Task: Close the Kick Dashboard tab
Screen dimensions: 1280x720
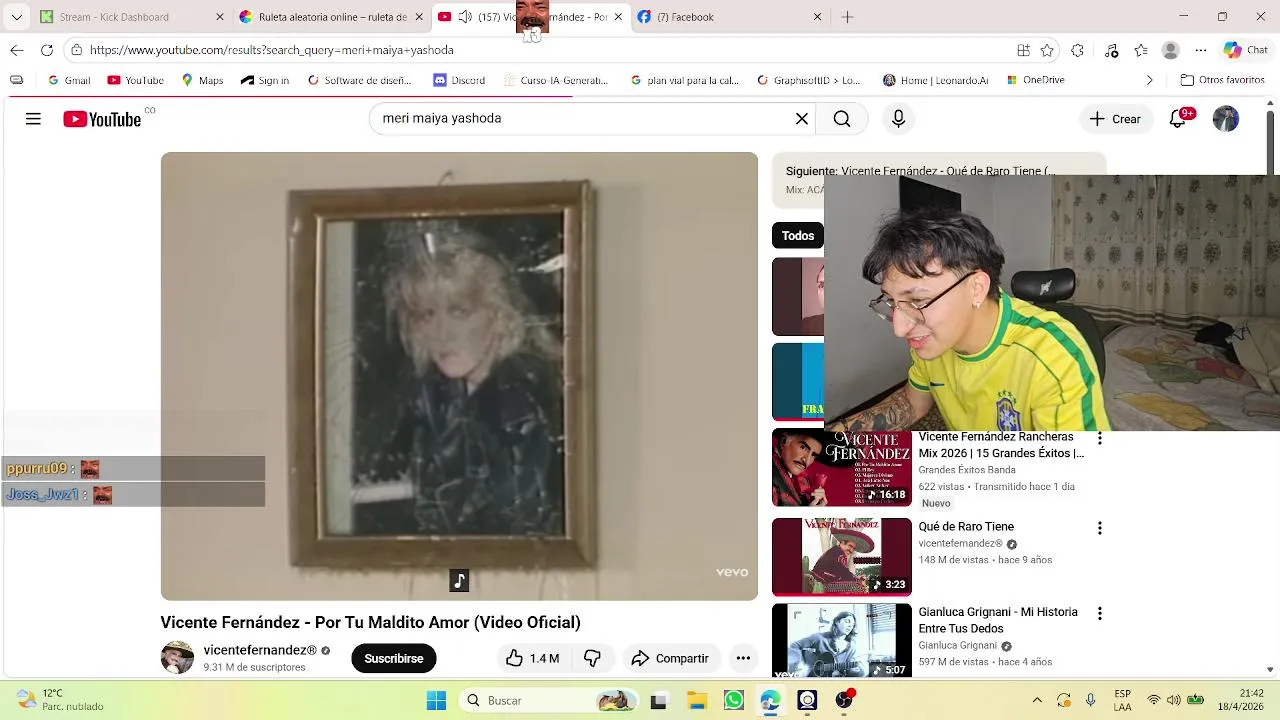Action: tap(220, 17)
